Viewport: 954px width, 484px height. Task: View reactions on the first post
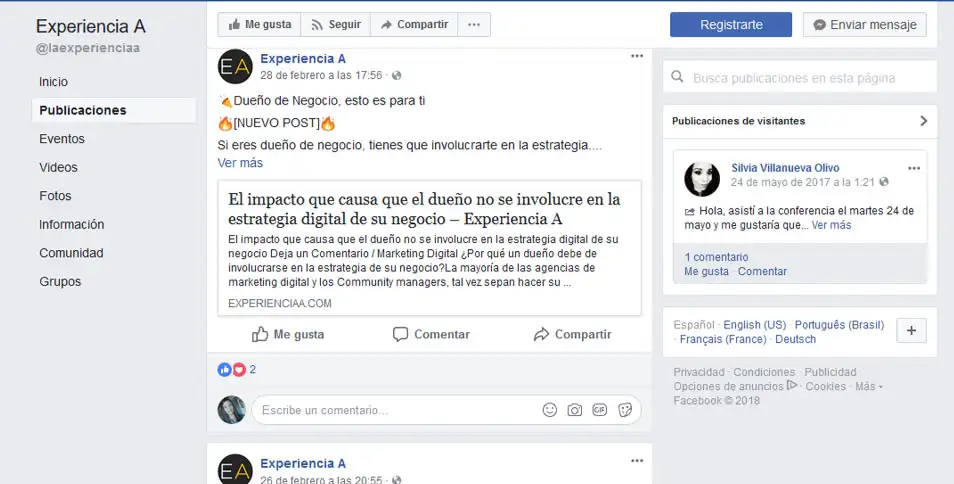click(x=237, y=369)
